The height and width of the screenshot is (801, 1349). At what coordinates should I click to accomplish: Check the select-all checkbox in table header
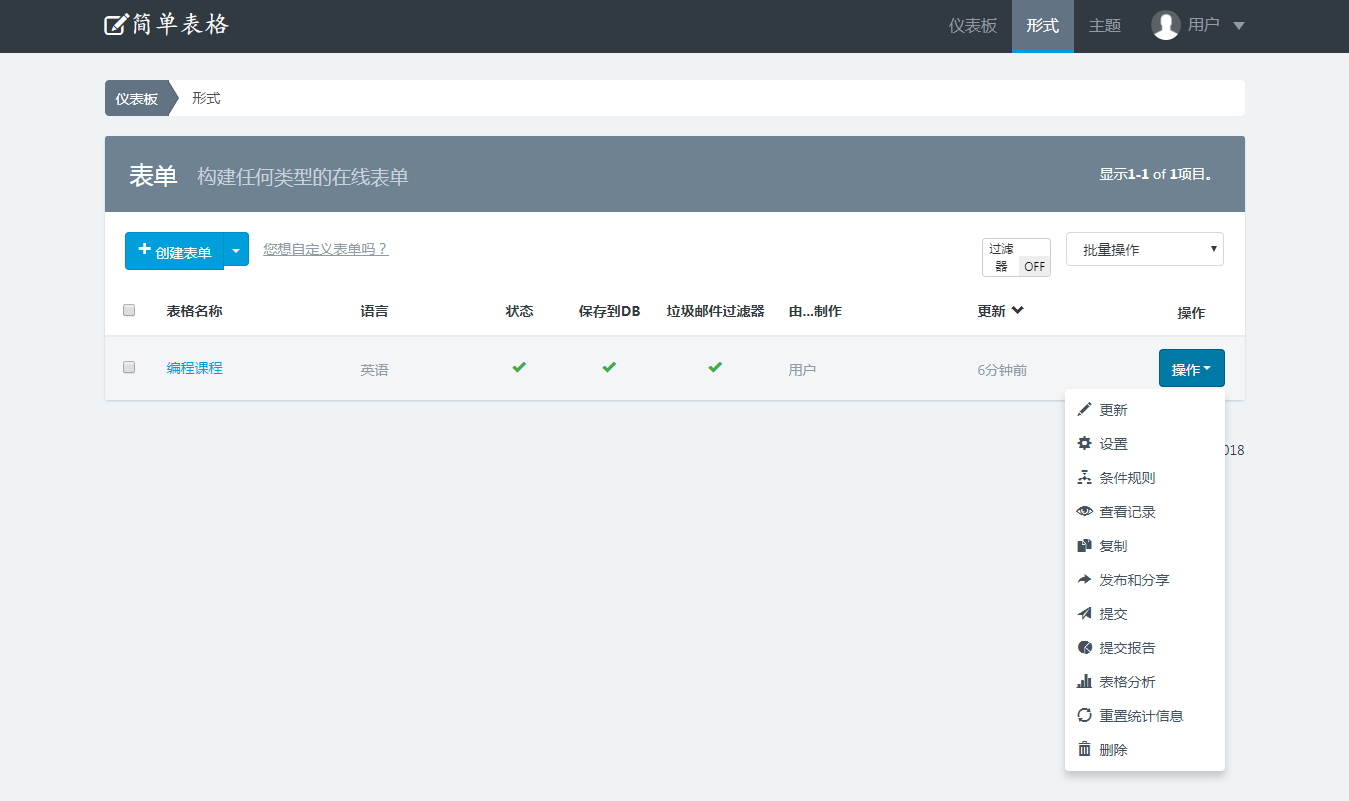click(129, 310)
